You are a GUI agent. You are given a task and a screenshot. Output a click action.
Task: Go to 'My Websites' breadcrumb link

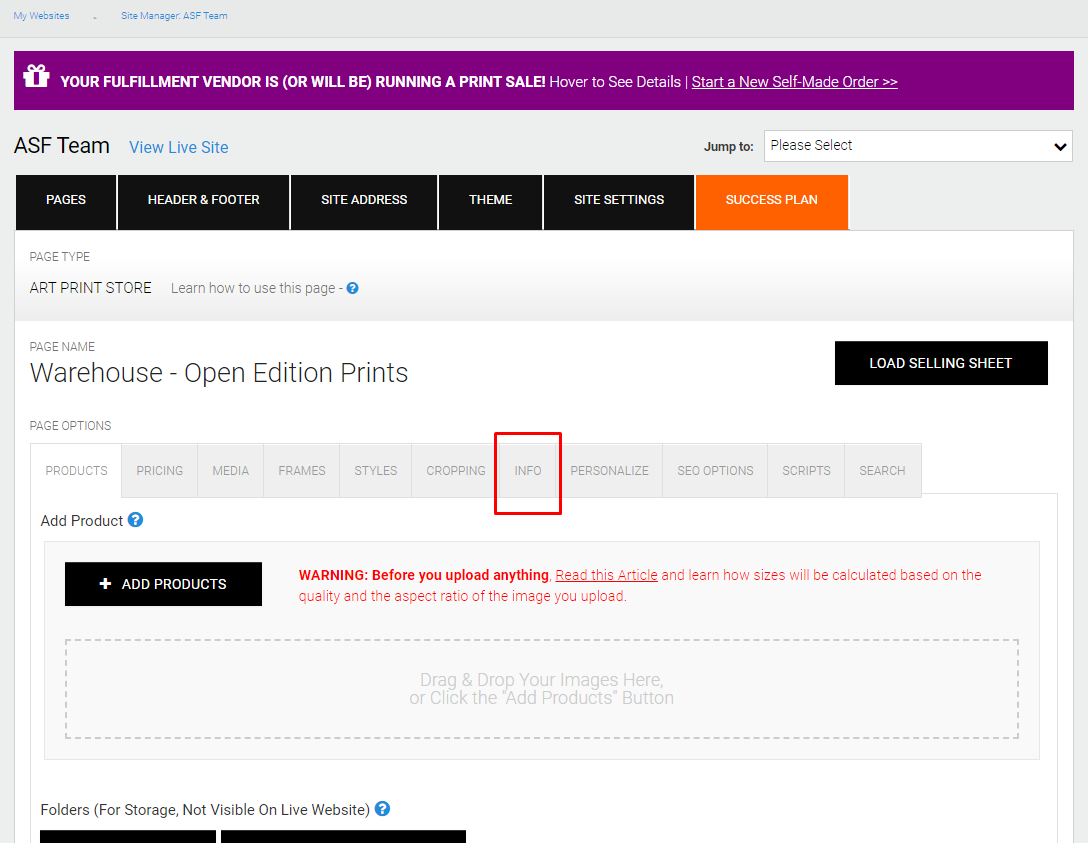click(42, 15)
